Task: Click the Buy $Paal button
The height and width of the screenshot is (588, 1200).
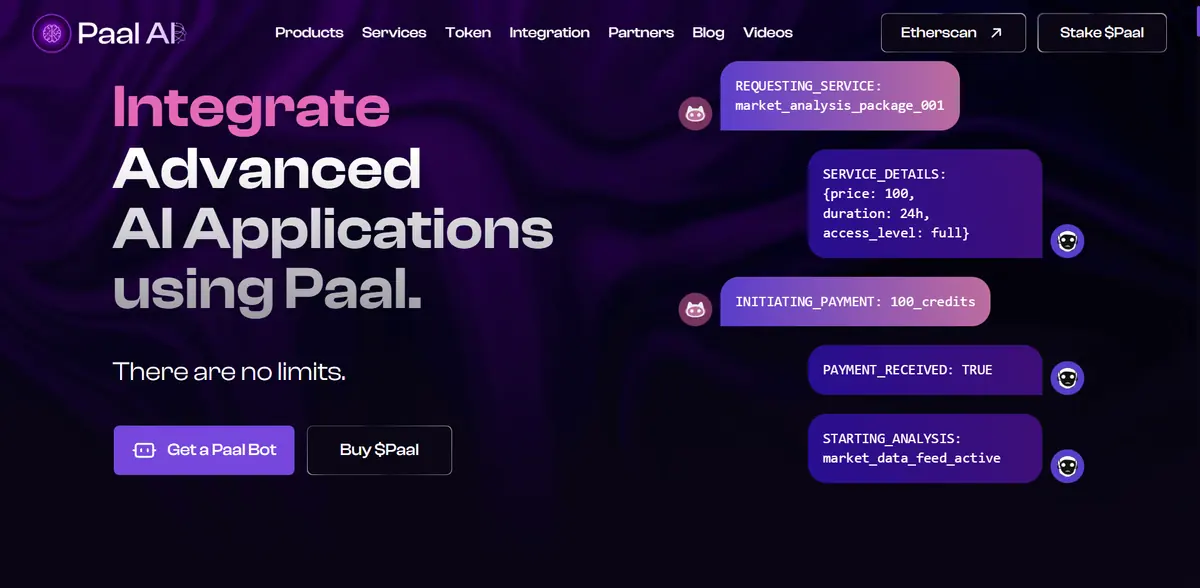Action: [x=379, y=450]
